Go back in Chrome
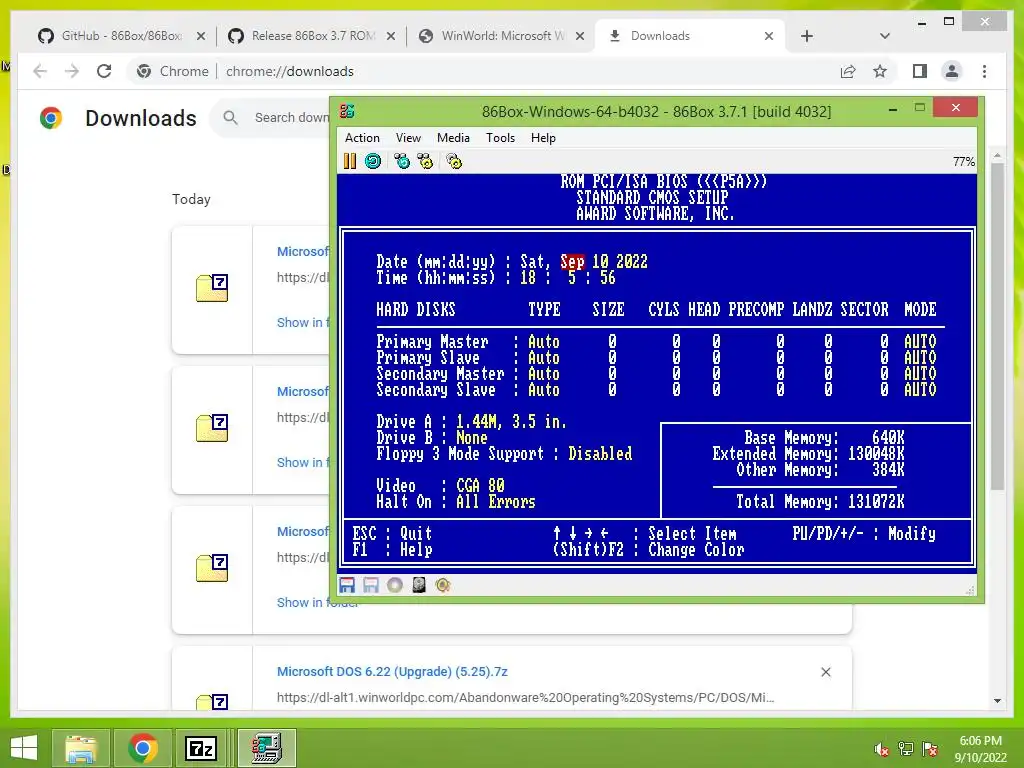Screen dimensions: 1024x768 coord(40,71)
